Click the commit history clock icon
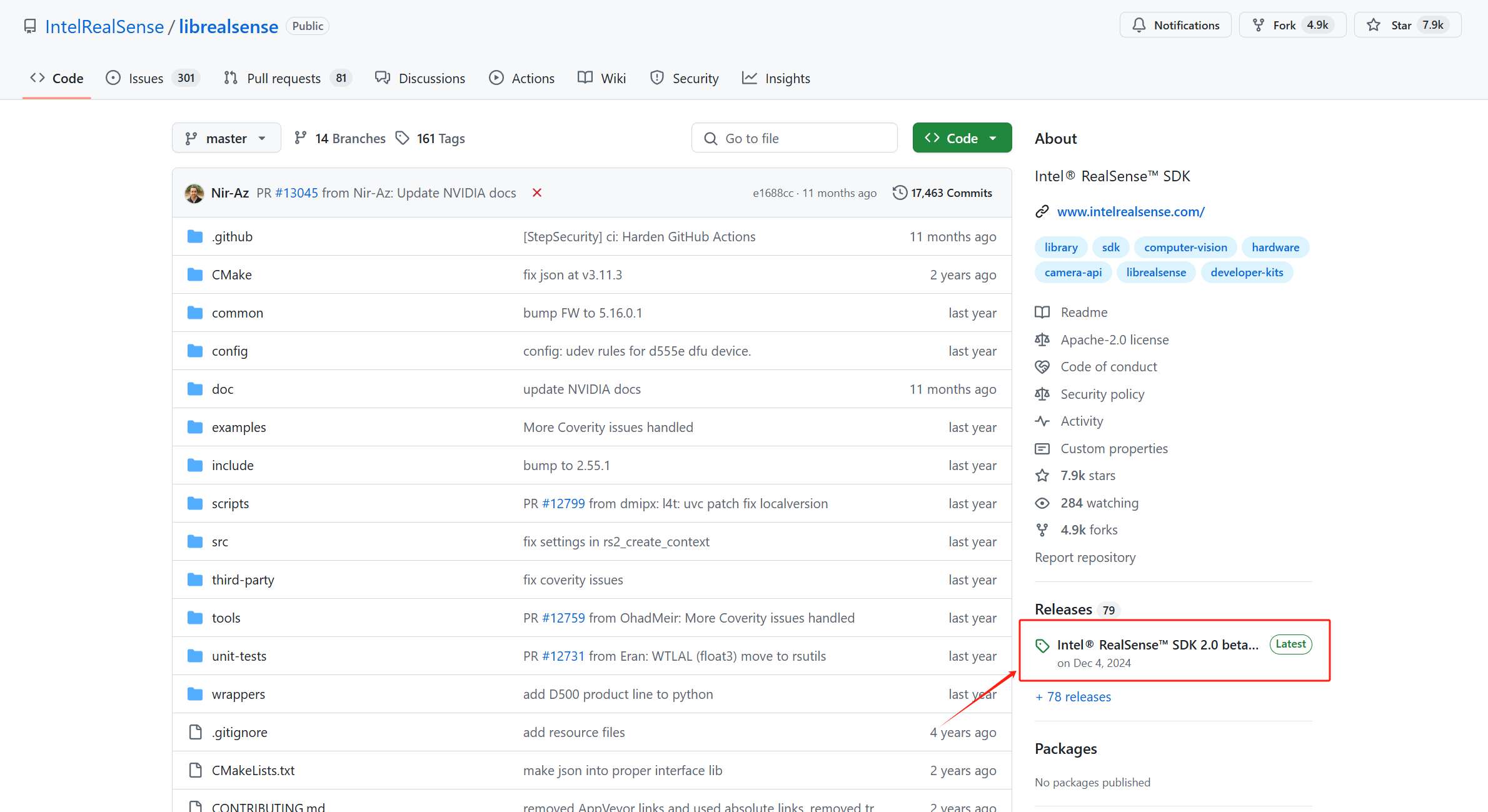 point(900,193)
